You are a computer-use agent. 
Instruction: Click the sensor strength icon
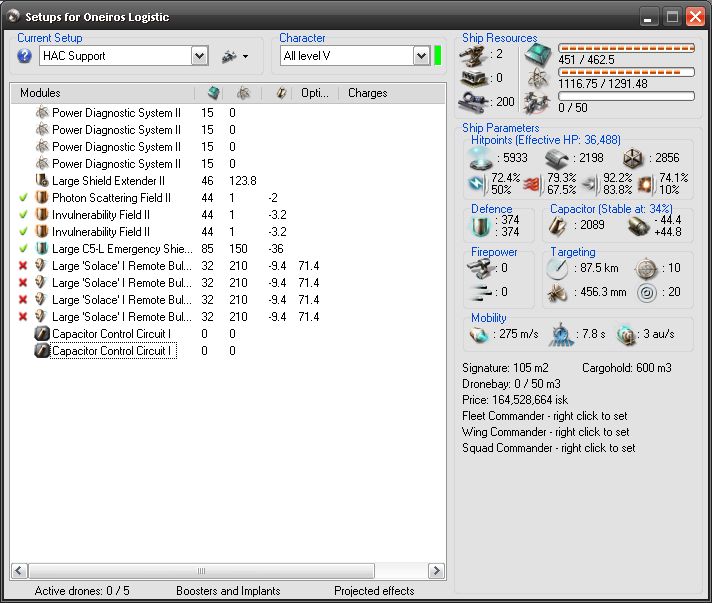(647, 293)
